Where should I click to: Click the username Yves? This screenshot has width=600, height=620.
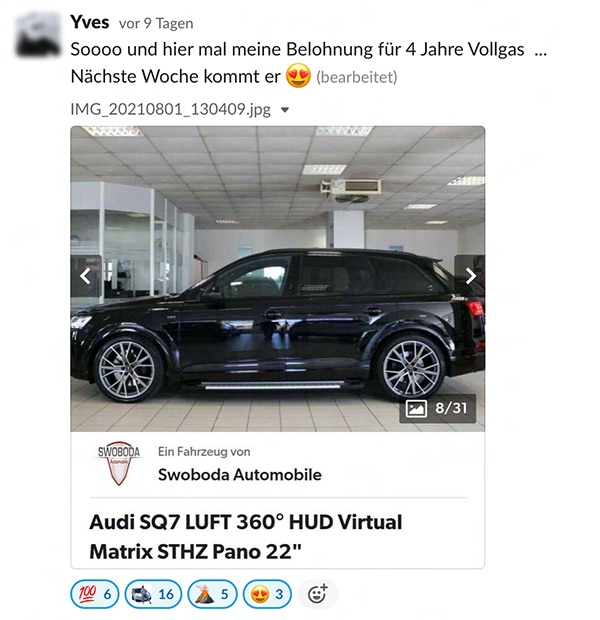[x=90, y=22]
